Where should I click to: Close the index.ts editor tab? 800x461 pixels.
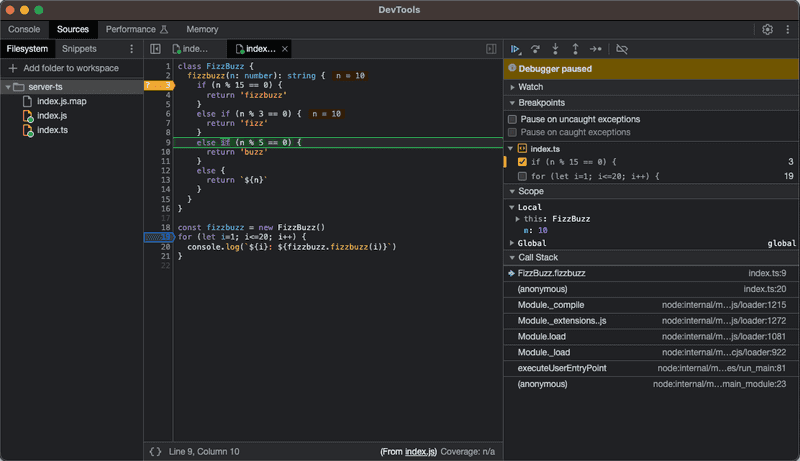[x=285, y=49]
